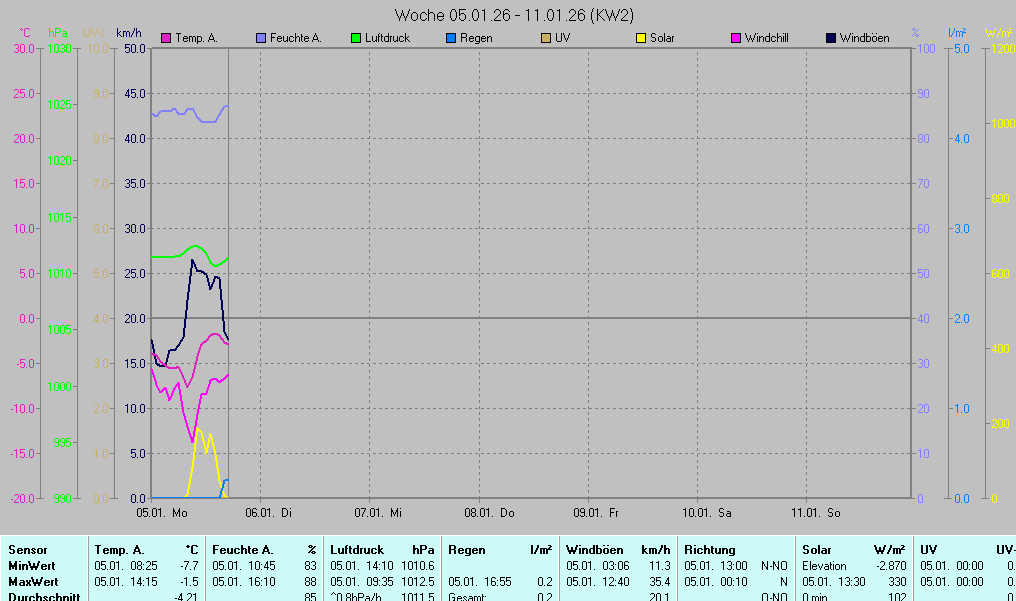Select the 06.01. Di date marker
This screenshot has height=601, width=1016.
(271, 513)
